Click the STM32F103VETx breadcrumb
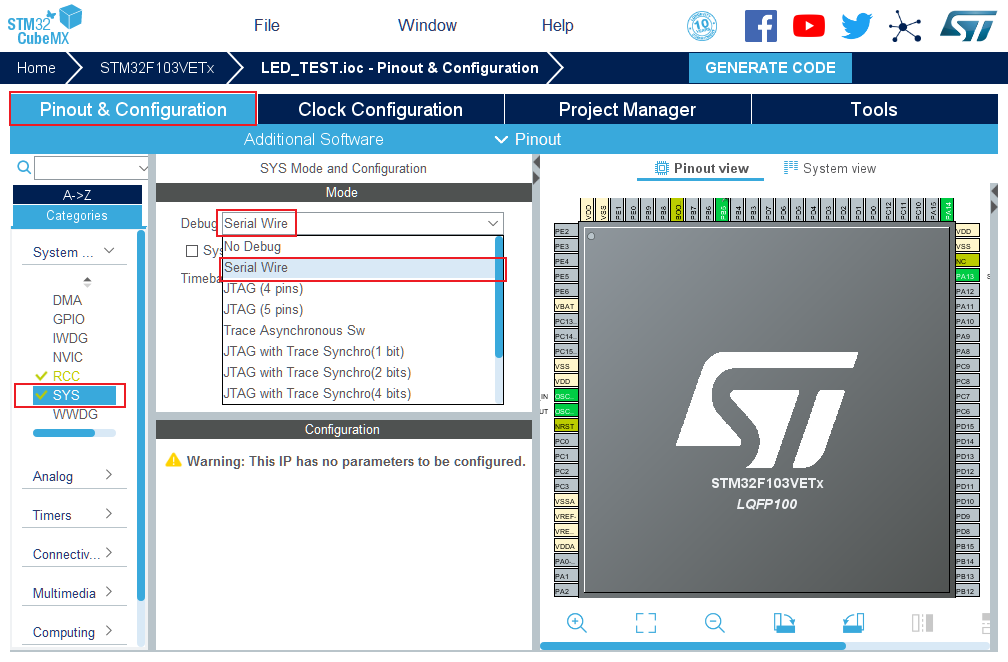1008x662 pixels. point(157,68)
